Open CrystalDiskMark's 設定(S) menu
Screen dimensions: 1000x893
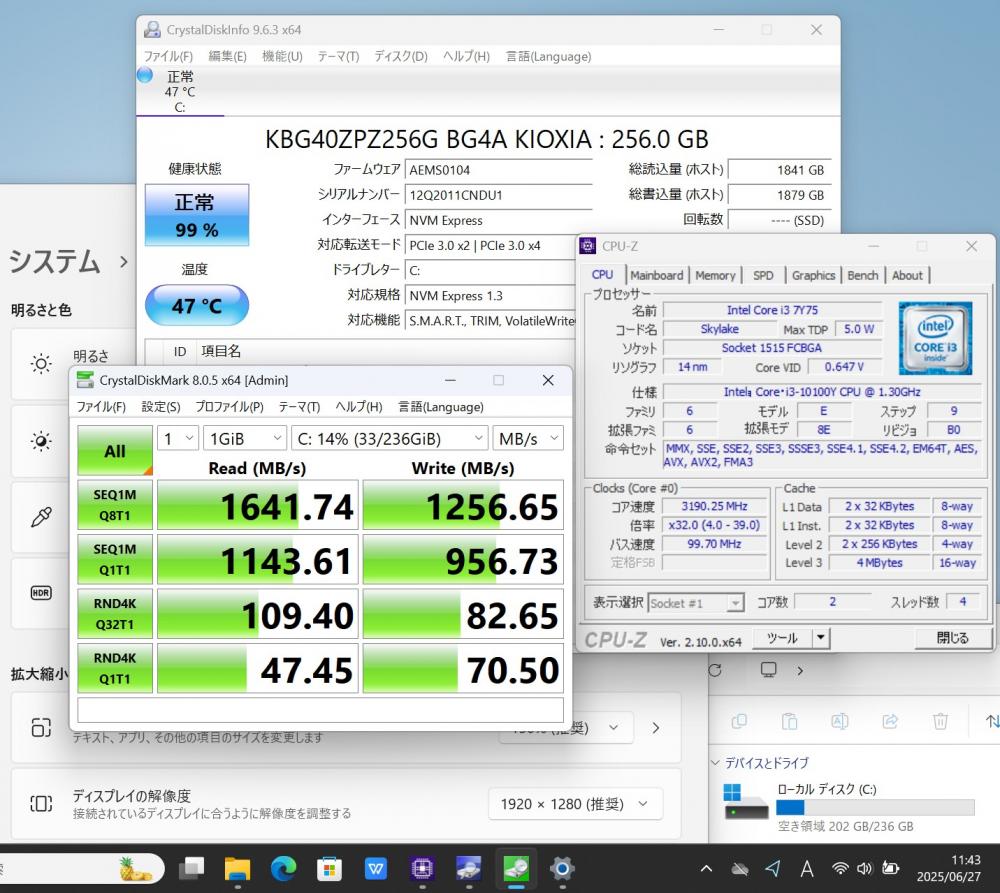coord(161,406)
